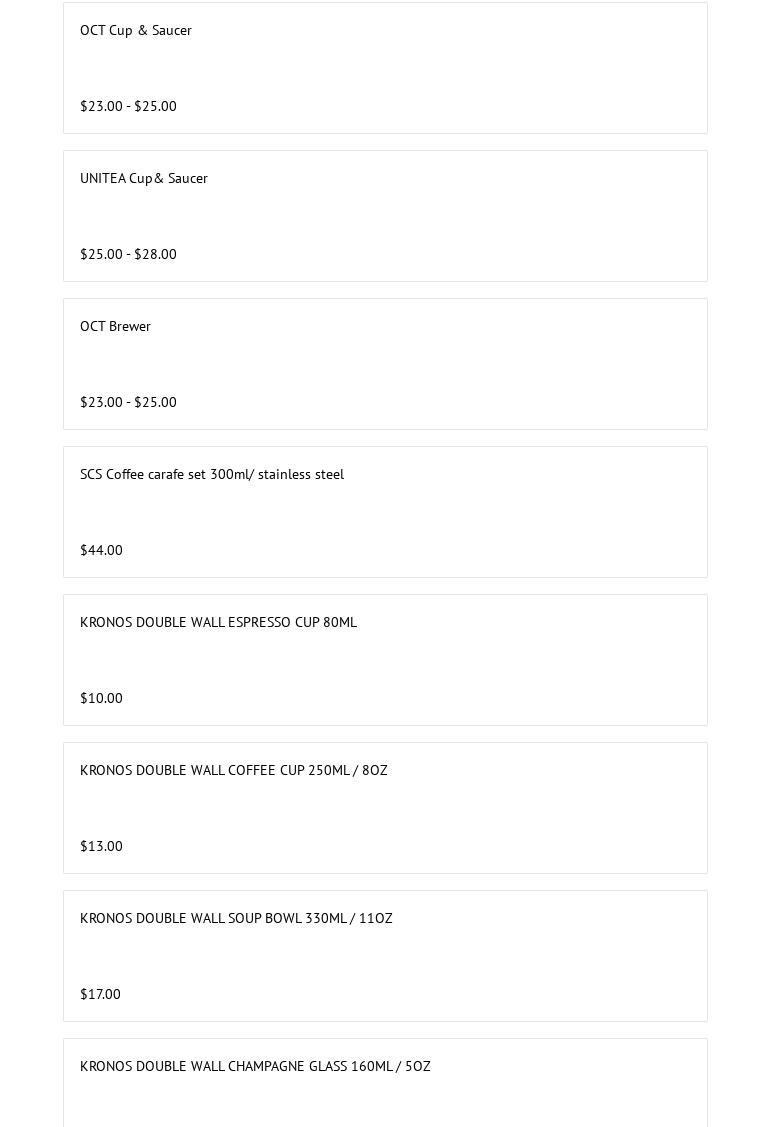Image resolution: width=770 pixels, height=1127 pixels.
Task: Select the $25.00 - $28.00 price text
Action: 128,254
